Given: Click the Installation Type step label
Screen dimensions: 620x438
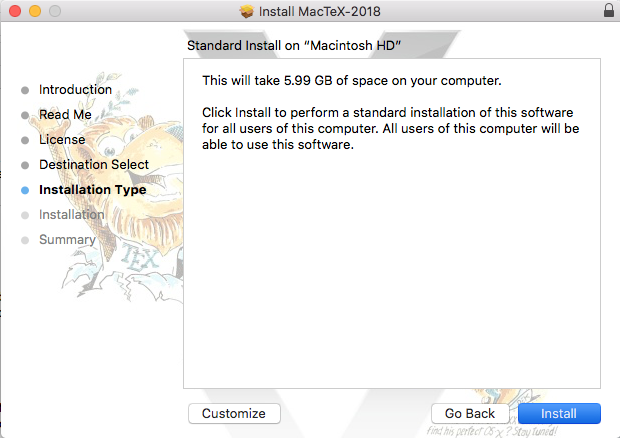Looking at the screenshot, I should coord(92,190).
